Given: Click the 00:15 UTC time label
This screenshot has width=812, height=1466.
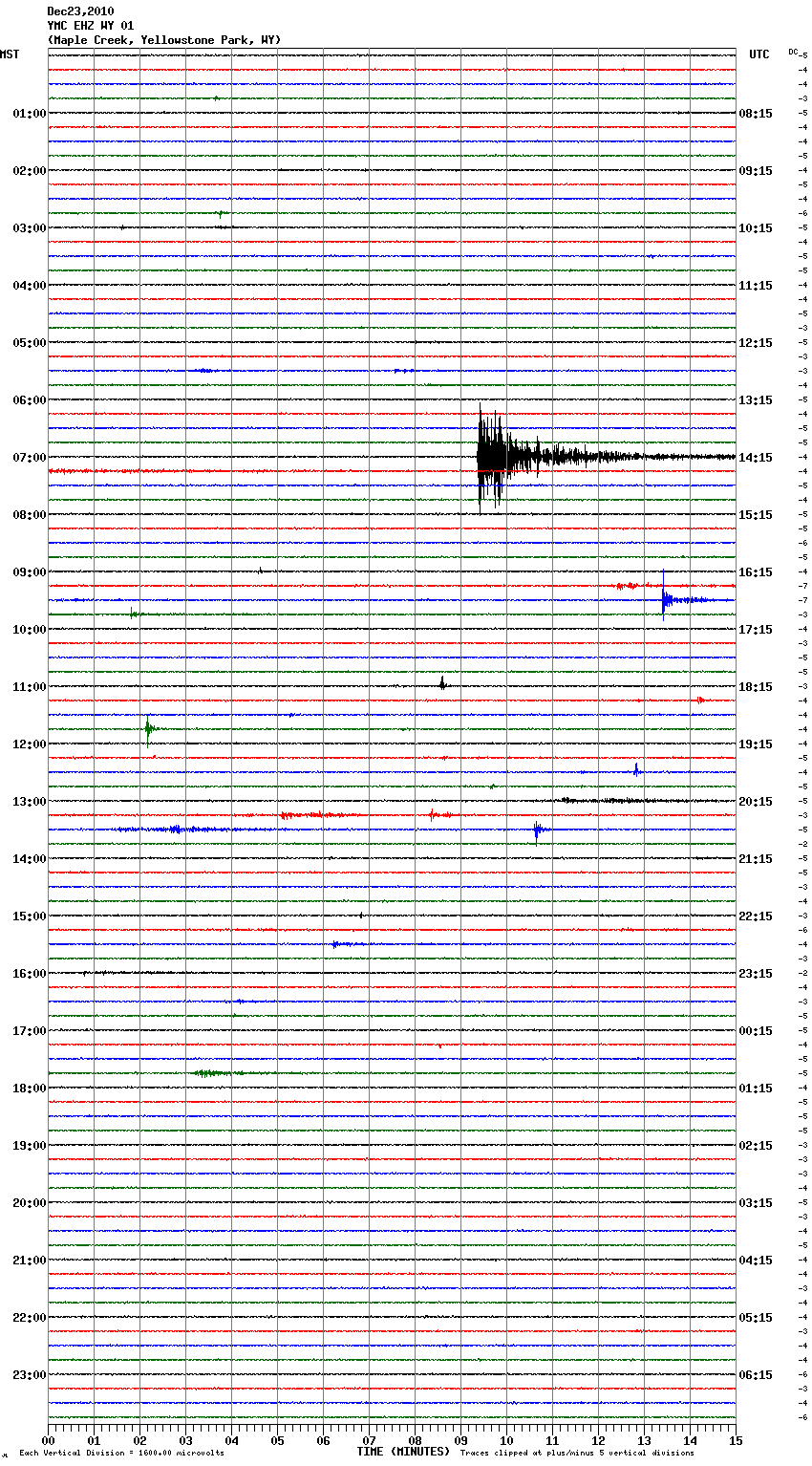Looking at the screenshot, I should pyautogui.click(x=756, y=1031).
